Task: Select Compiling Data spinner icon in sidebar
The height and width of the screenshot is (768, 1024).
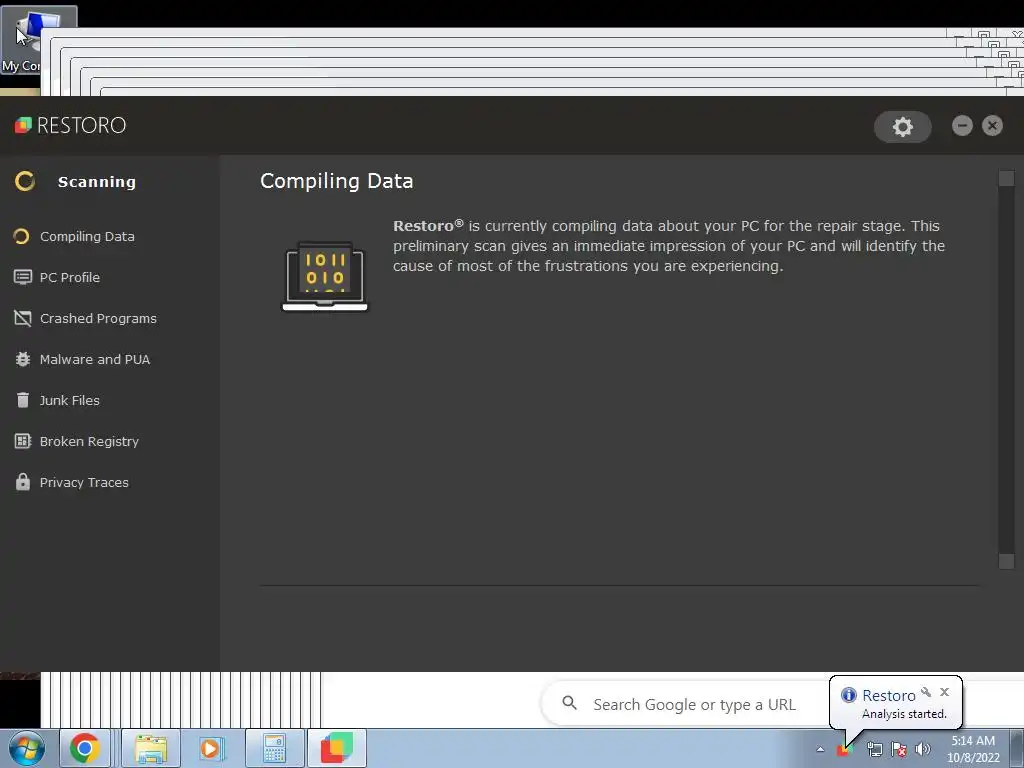Action: (22, 236)
